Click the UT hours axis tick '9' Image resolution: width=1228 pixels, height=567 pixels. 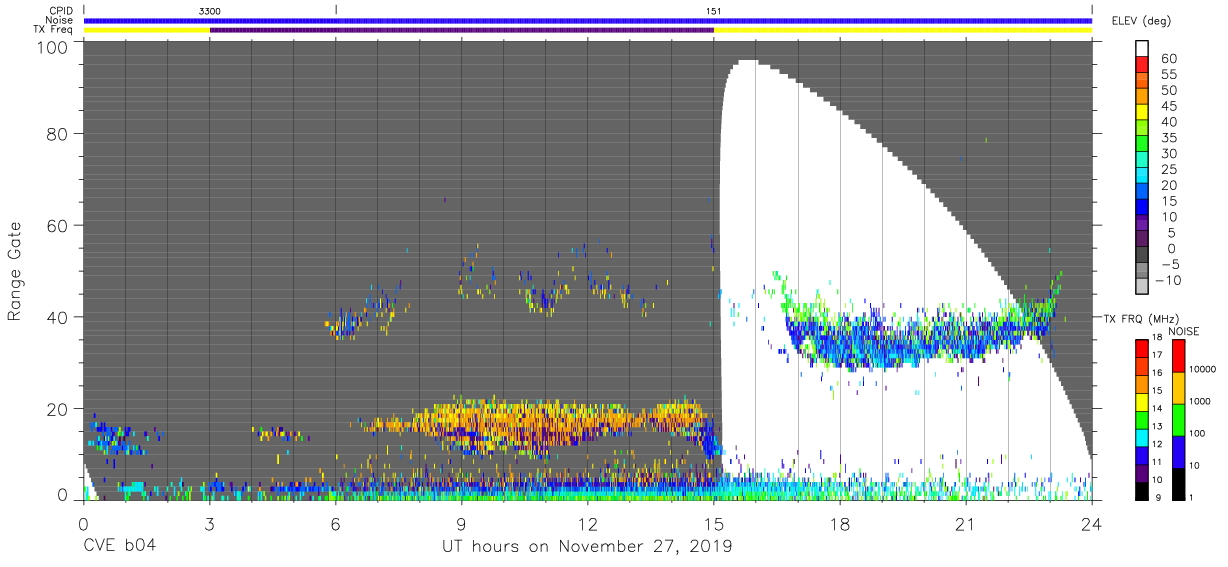point(461,523)
